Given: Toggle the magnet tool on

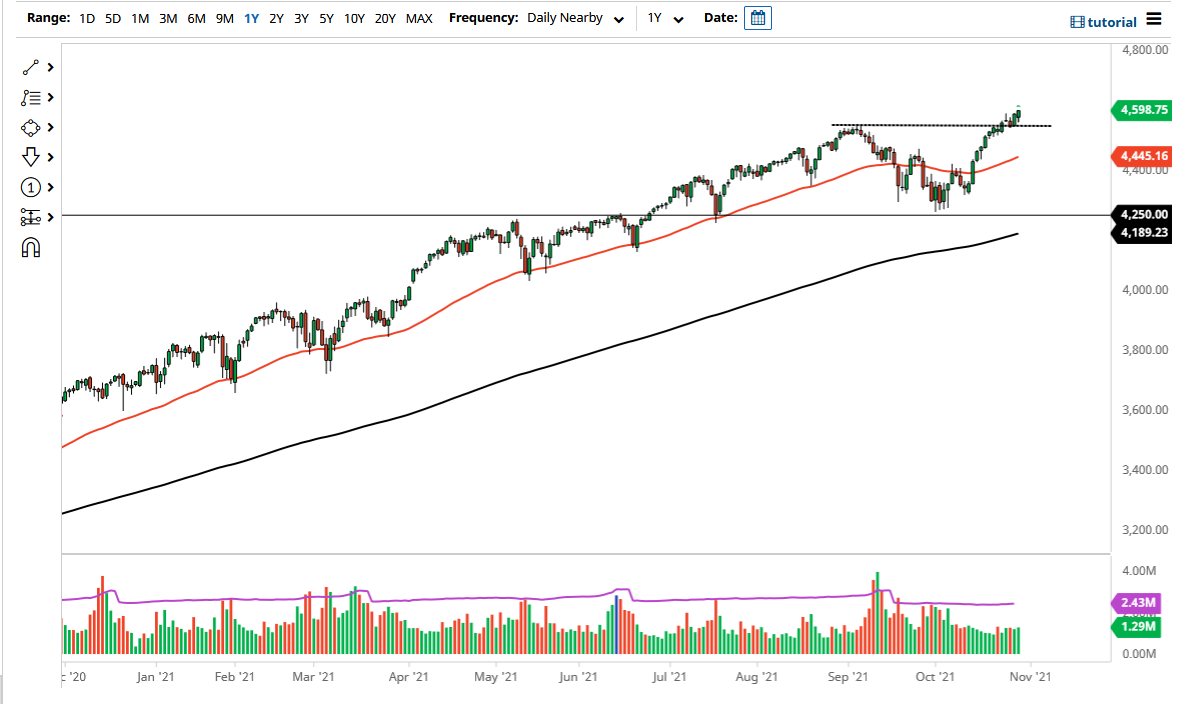Looking at the screenshot, I should [29, 247].
